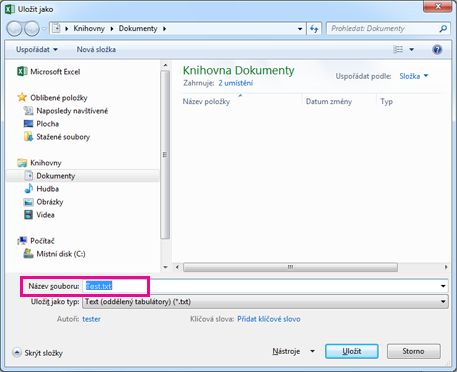Image resolution: width=457 pixels, height=372 pixels.
Task: Click the navigation pane scroll down arrow
Action: click(x=165, y=267)
